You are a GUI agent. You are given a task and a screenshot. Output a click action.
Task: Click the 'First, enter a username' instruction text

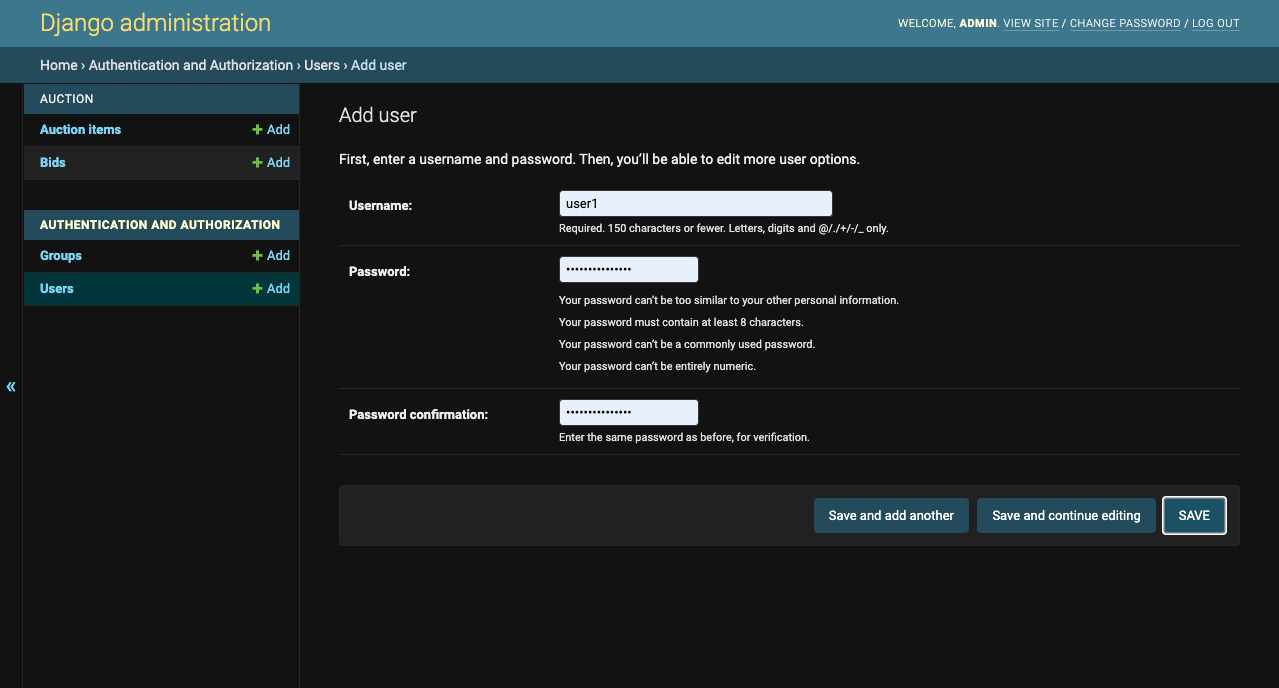599,159
